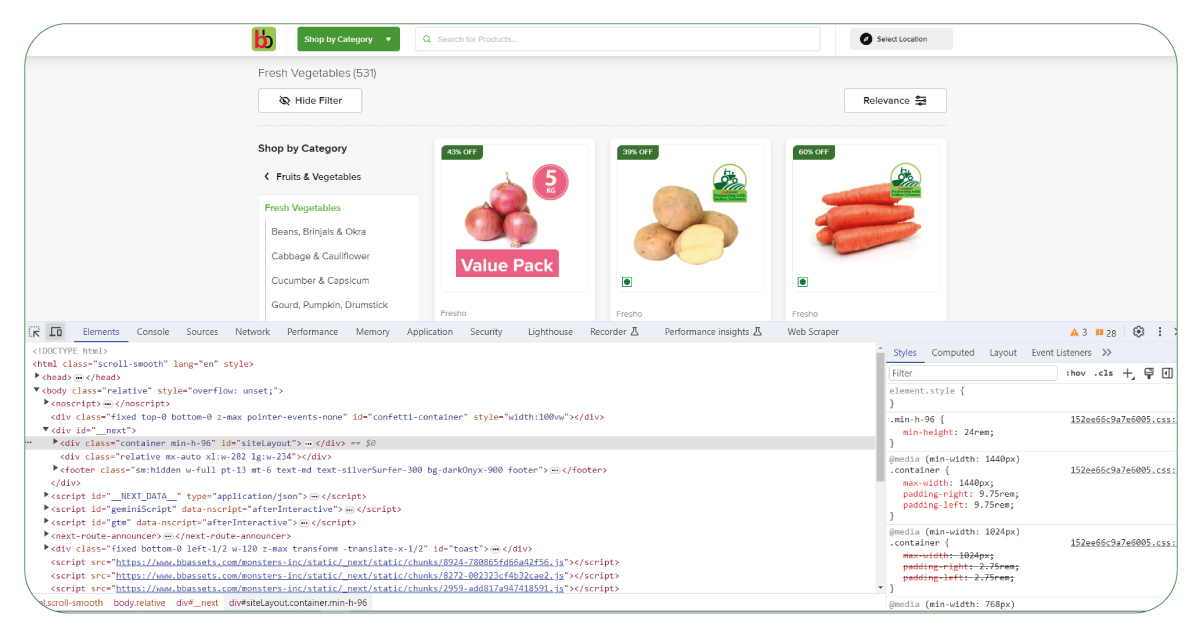Click the ellipsis button inside the head tag
Image resolution: width=1203 pixels, height=634 pixels.
point(78,378)
